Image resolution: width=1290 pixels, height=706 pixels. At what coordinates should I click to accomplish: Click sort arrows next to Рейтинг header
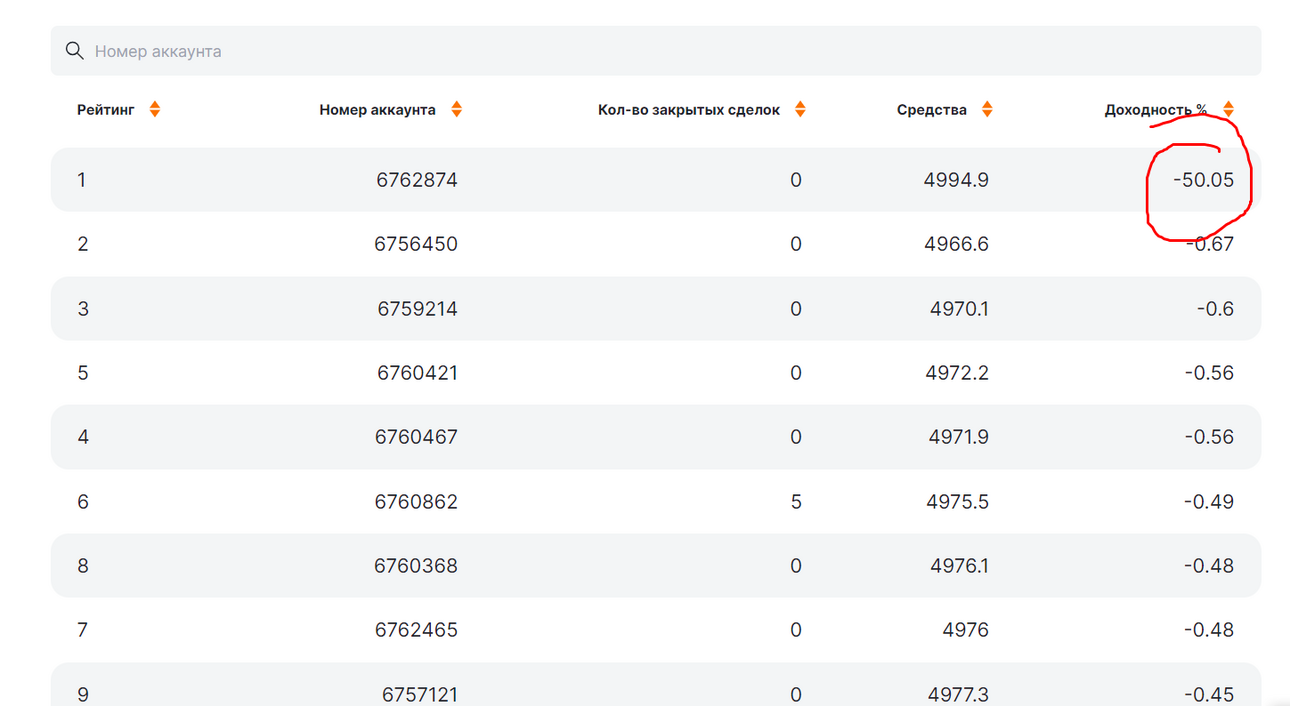154,110
